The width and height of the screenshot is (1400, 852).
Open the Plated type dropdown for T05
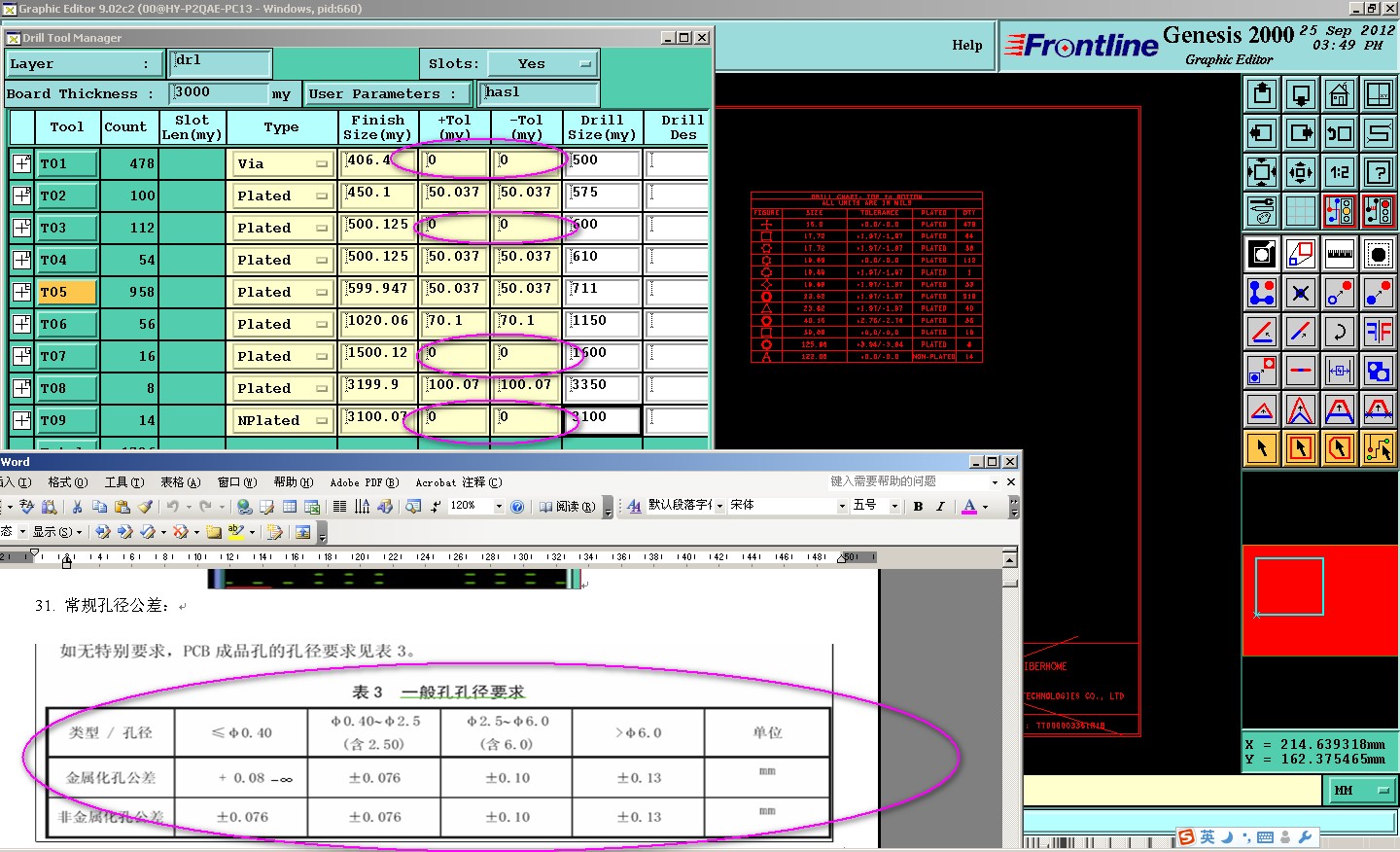click(x=281, y=292)
